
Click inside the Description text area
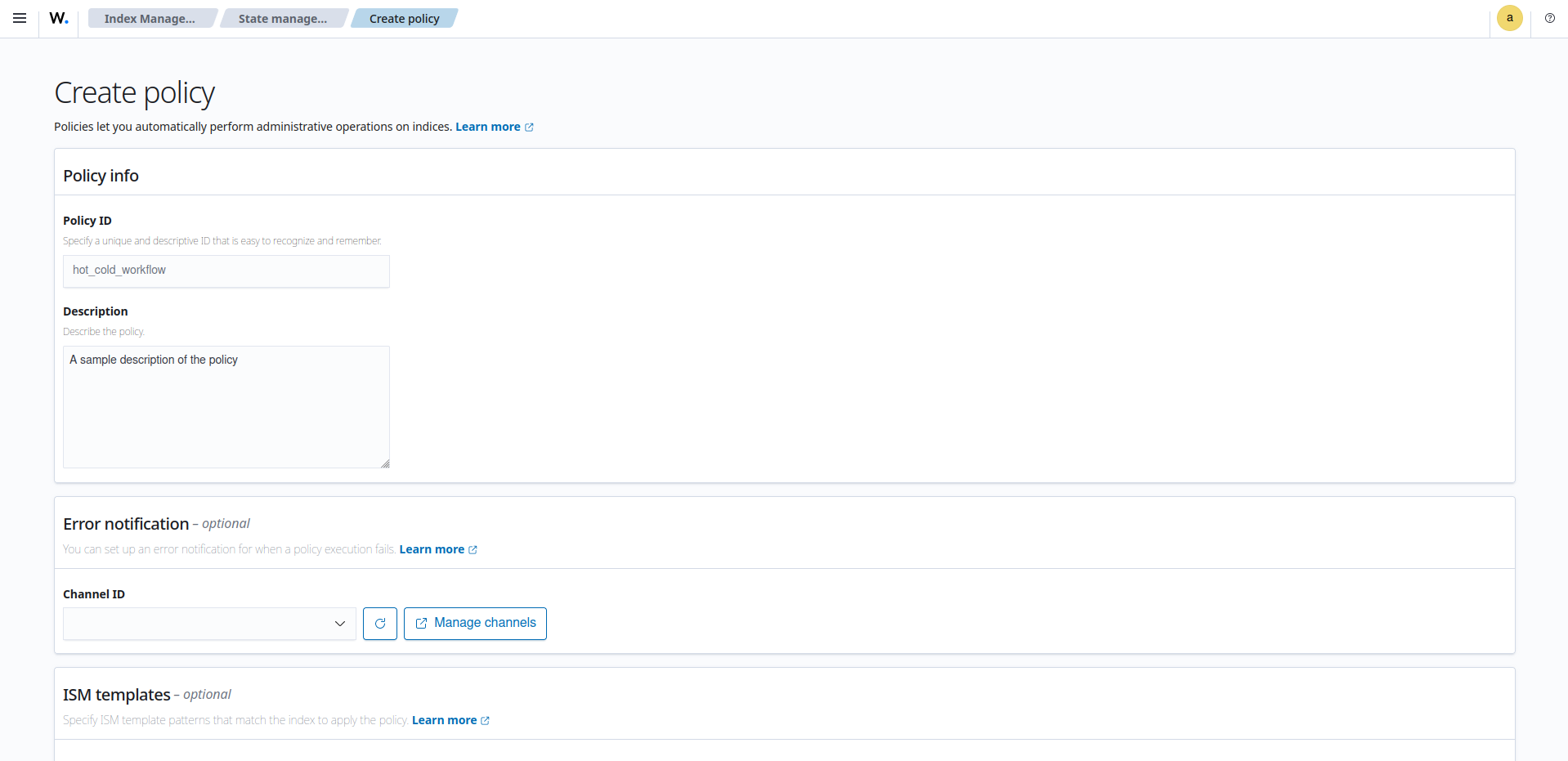(226, 406)
